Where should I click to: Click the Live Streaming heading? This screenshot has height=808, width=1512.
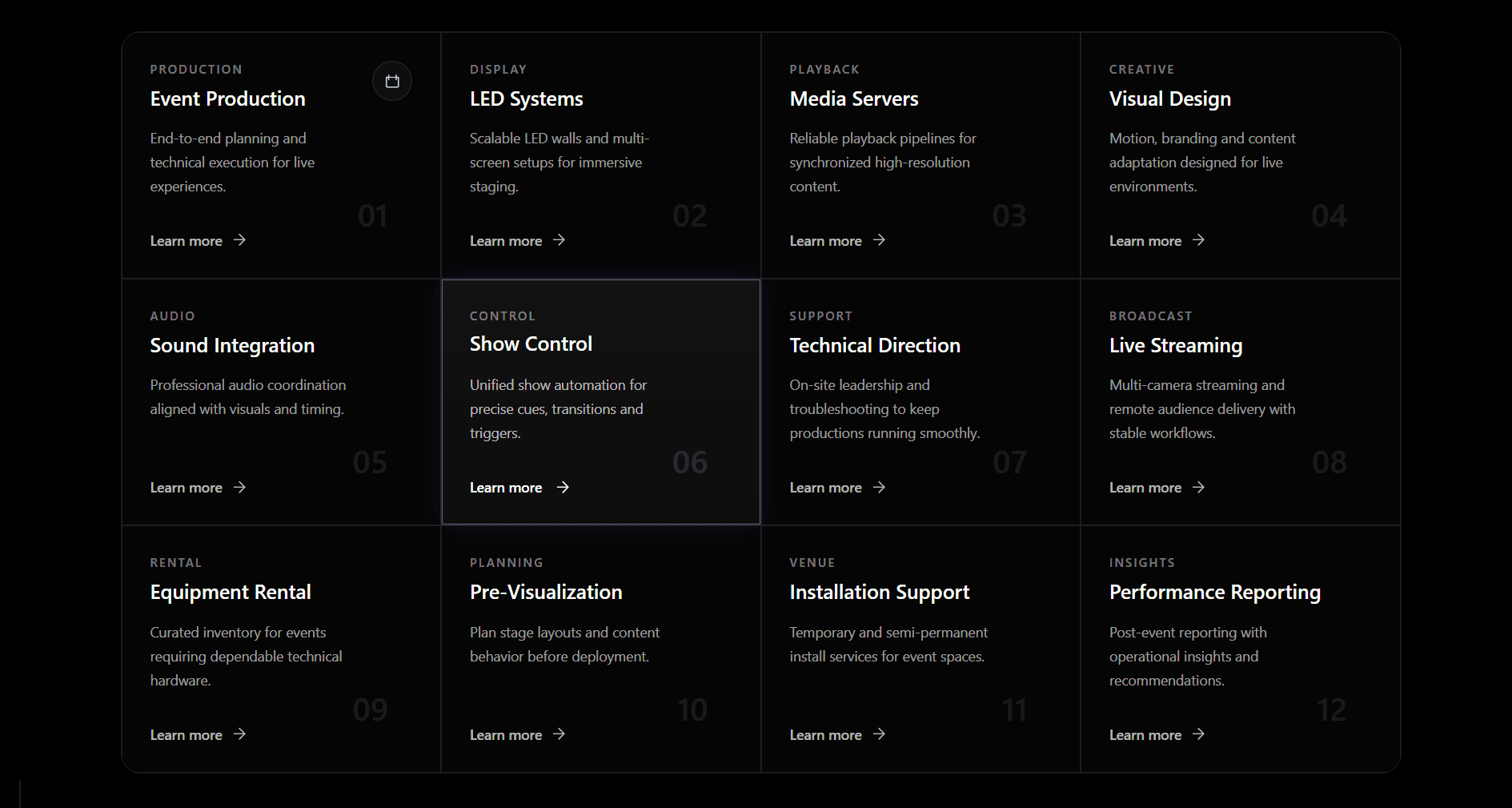coord(1176,346)
